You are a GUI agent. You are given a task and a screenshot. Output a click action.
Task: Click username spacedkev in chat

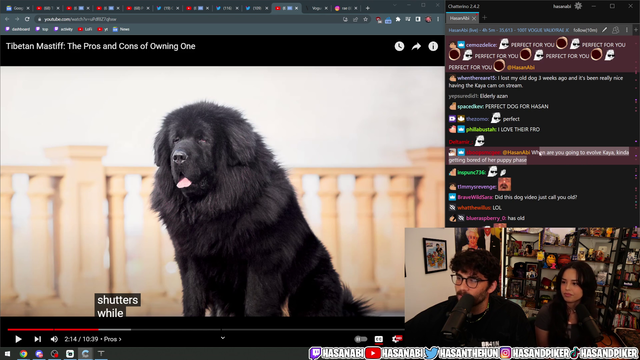(x=470, y=107)
